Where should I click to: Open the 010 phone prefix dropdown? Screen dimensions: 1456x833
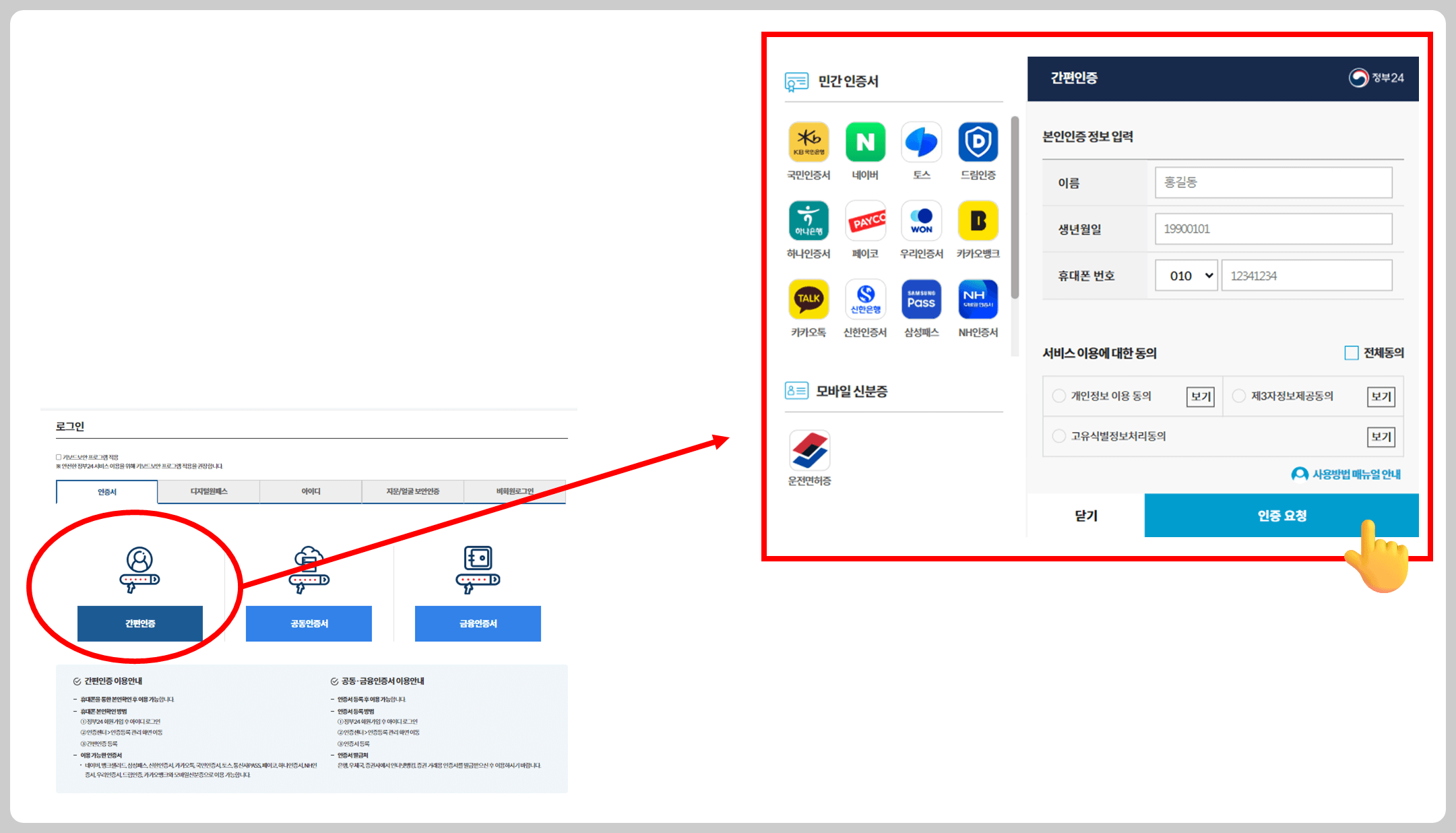click(x=1186, y=276)
